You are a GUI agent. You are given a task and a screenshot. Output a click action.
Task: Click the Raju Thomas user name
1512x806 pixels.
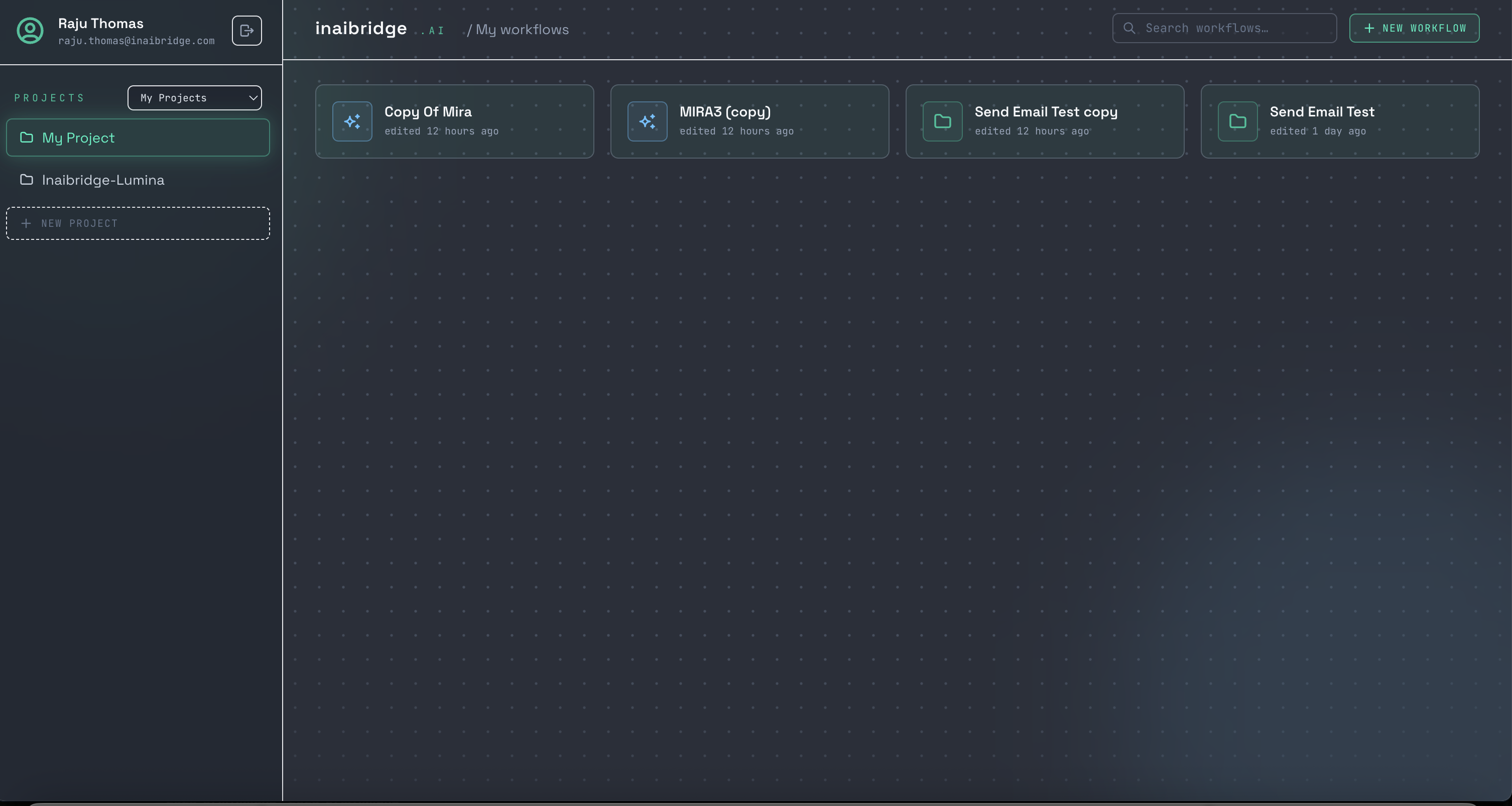coord(101,24)
